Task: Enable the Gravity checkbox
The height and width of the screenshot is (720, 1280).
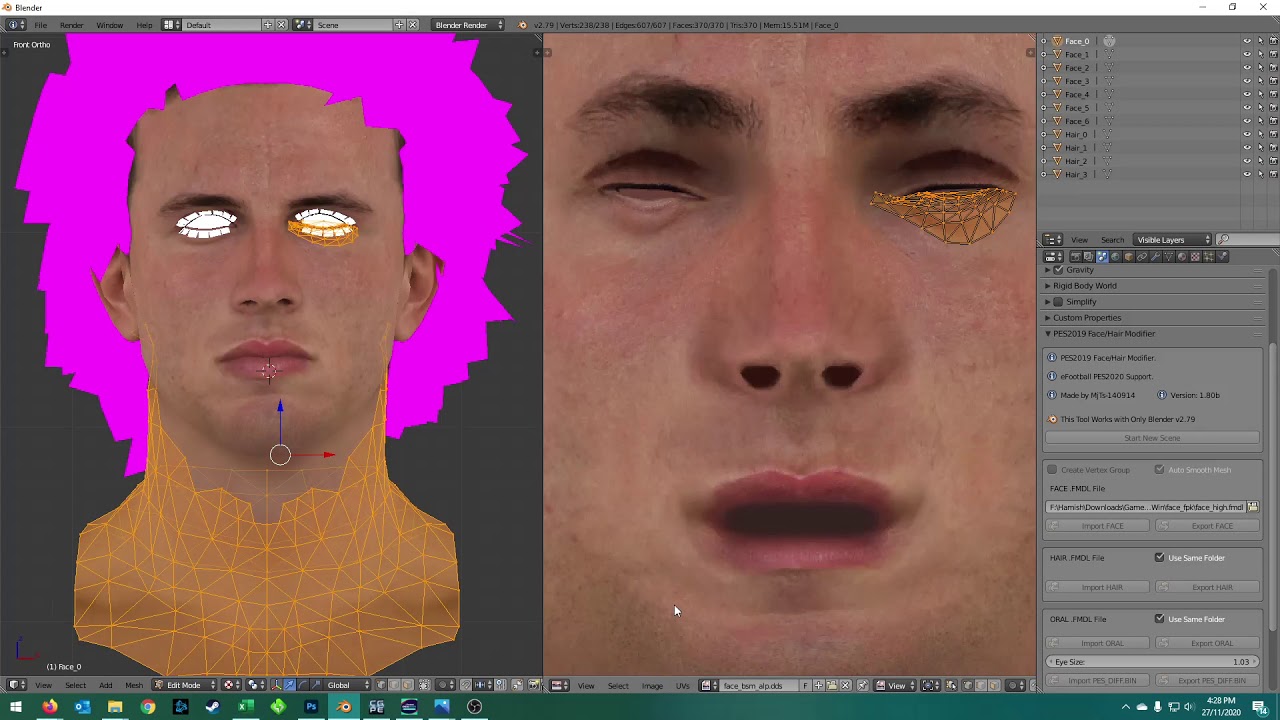Action: click(x=1058, y=270)
